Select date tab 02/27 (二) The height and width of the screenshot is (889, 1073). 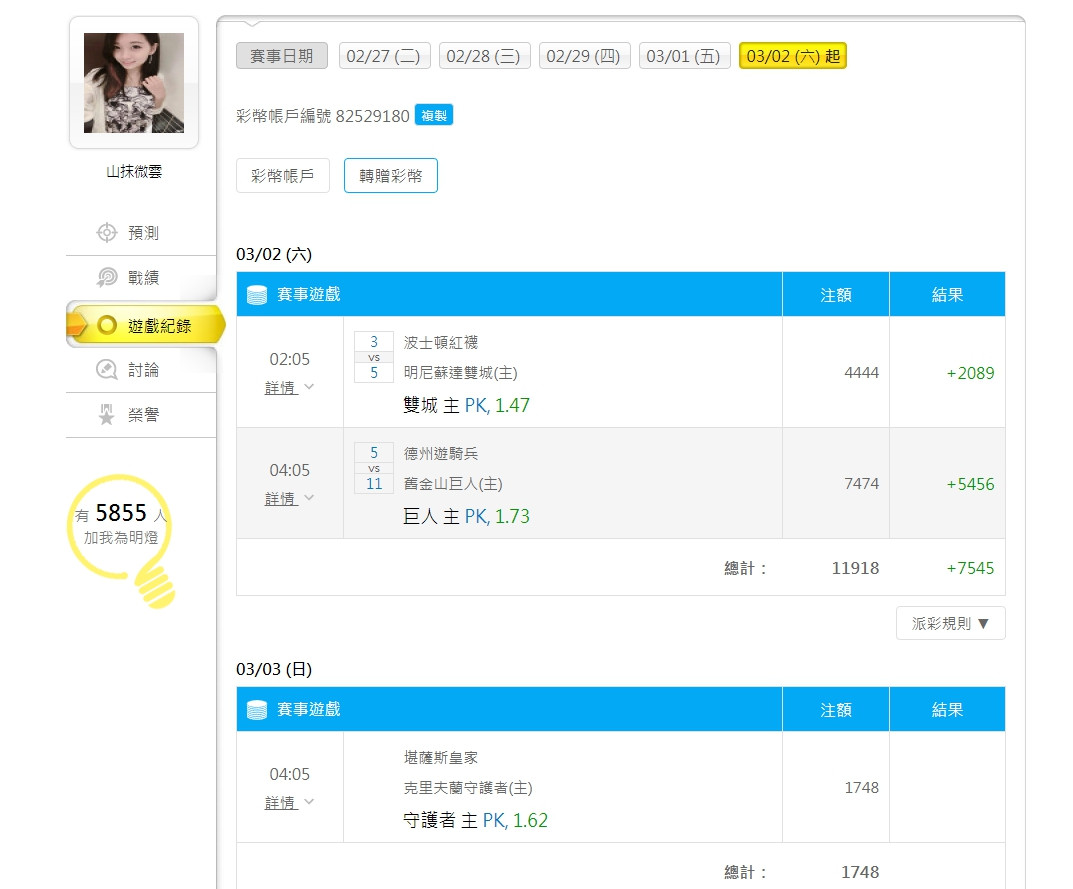point(384,56)
